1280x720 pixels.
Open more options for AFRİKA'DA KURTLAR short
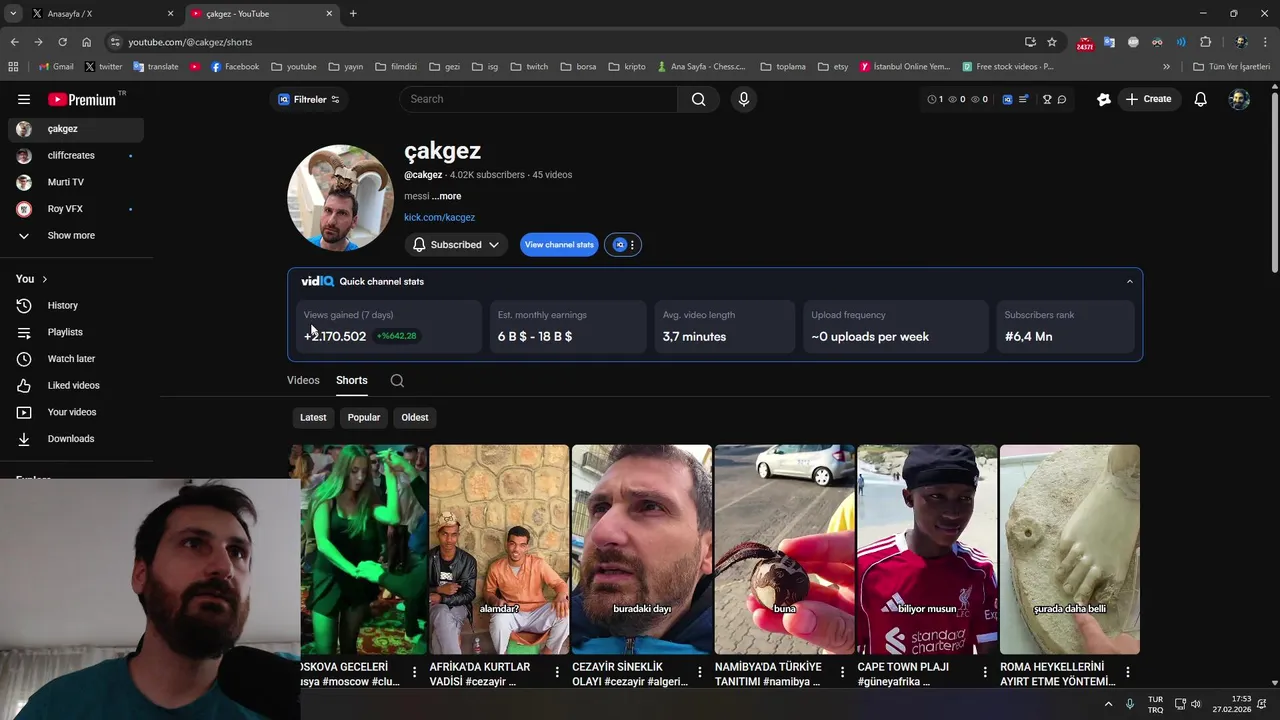[x=557, y=672]
